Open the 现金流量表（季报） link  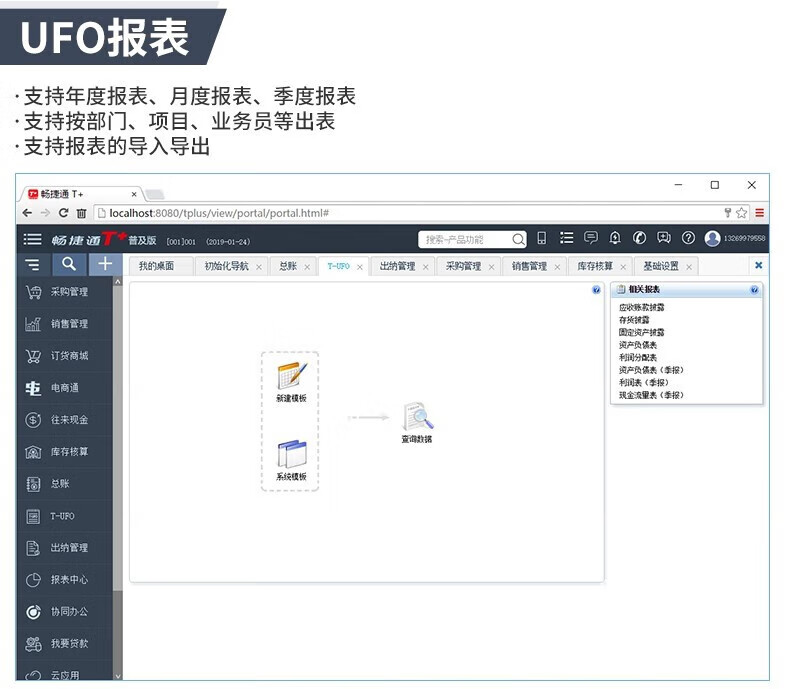point(651,395)
